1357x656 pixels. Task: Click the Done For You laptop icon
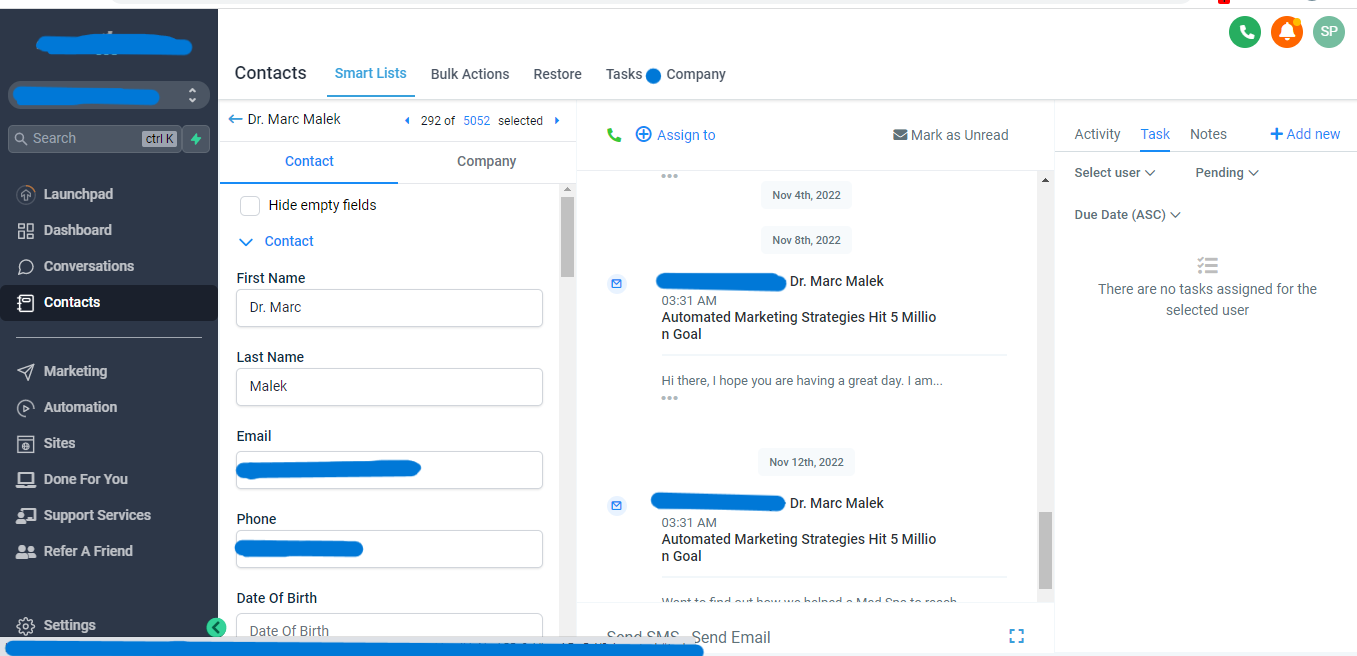point(26,479)
